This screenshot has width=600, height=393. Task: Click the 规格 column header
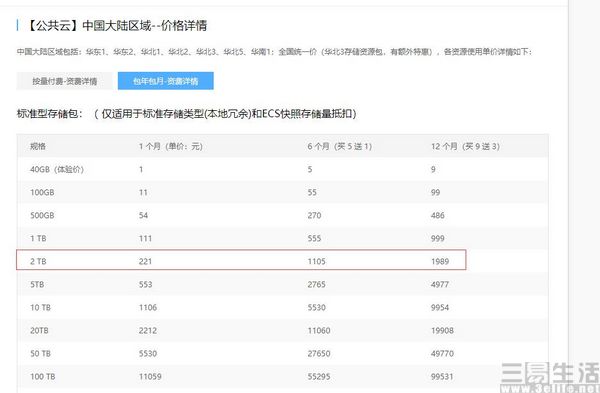[x=38, y=146]
